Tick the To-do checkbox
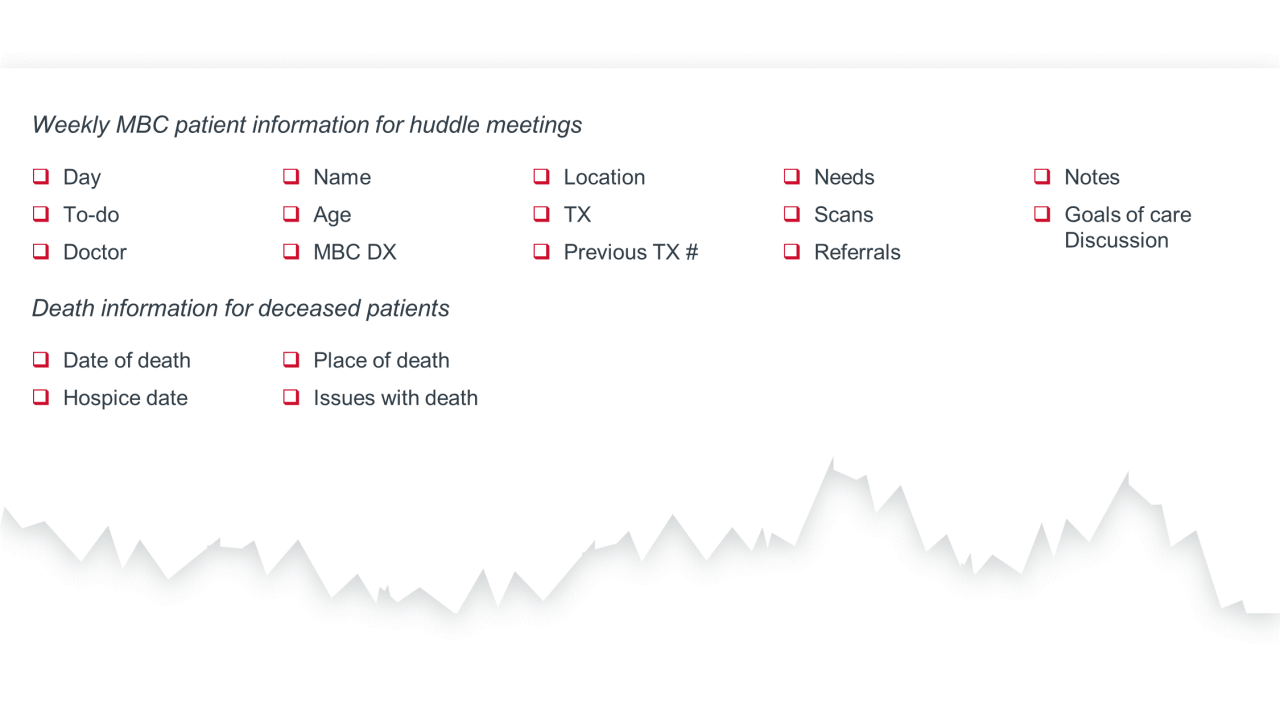 41,214
